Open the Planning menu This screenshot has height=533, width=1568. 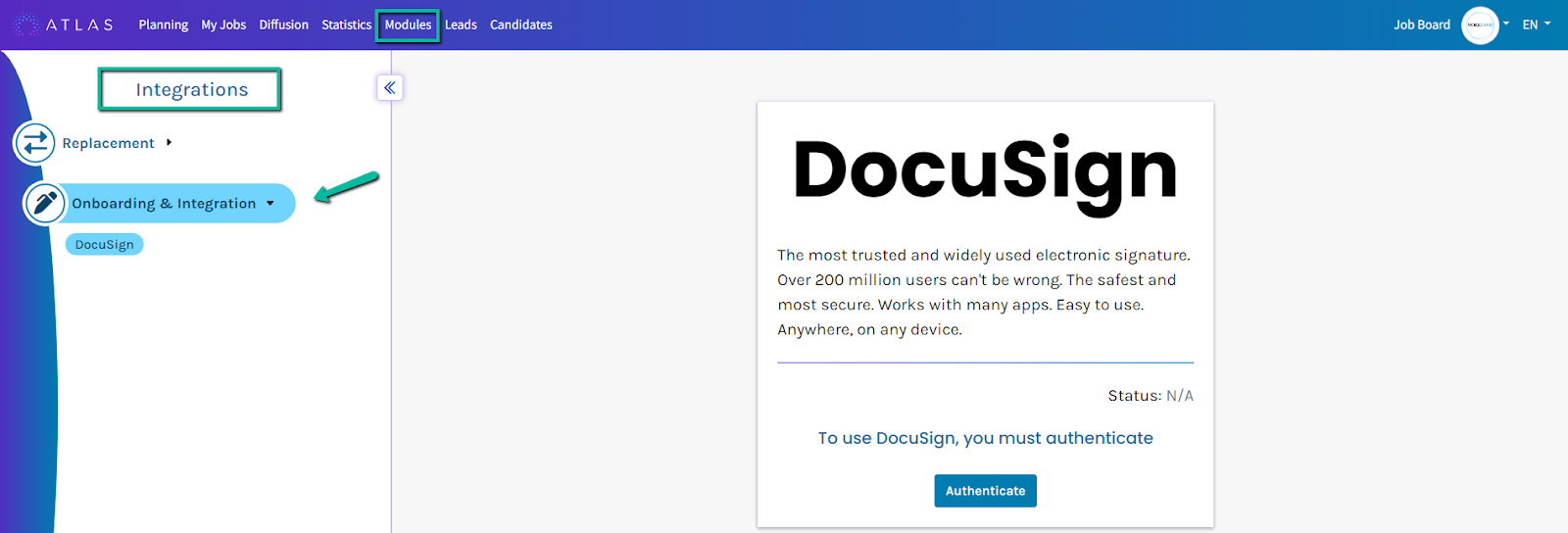pyautogui.click(x=164, y=24)
